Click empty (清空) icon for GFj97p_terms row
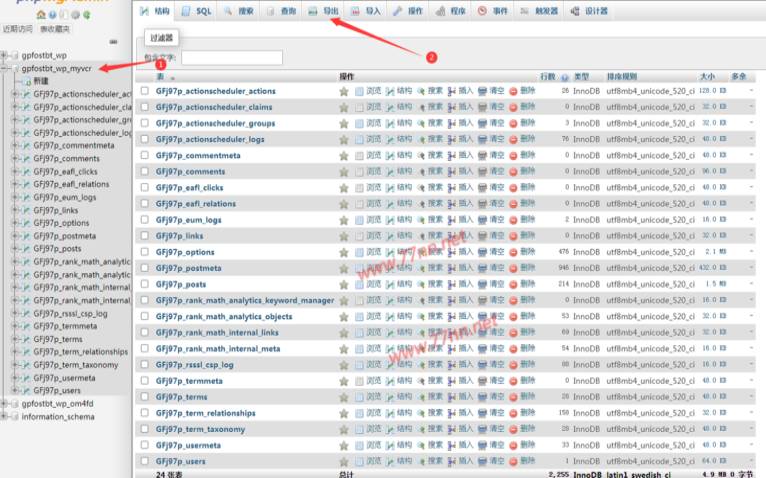Screen dimensions: 766x478 (482, 397)
